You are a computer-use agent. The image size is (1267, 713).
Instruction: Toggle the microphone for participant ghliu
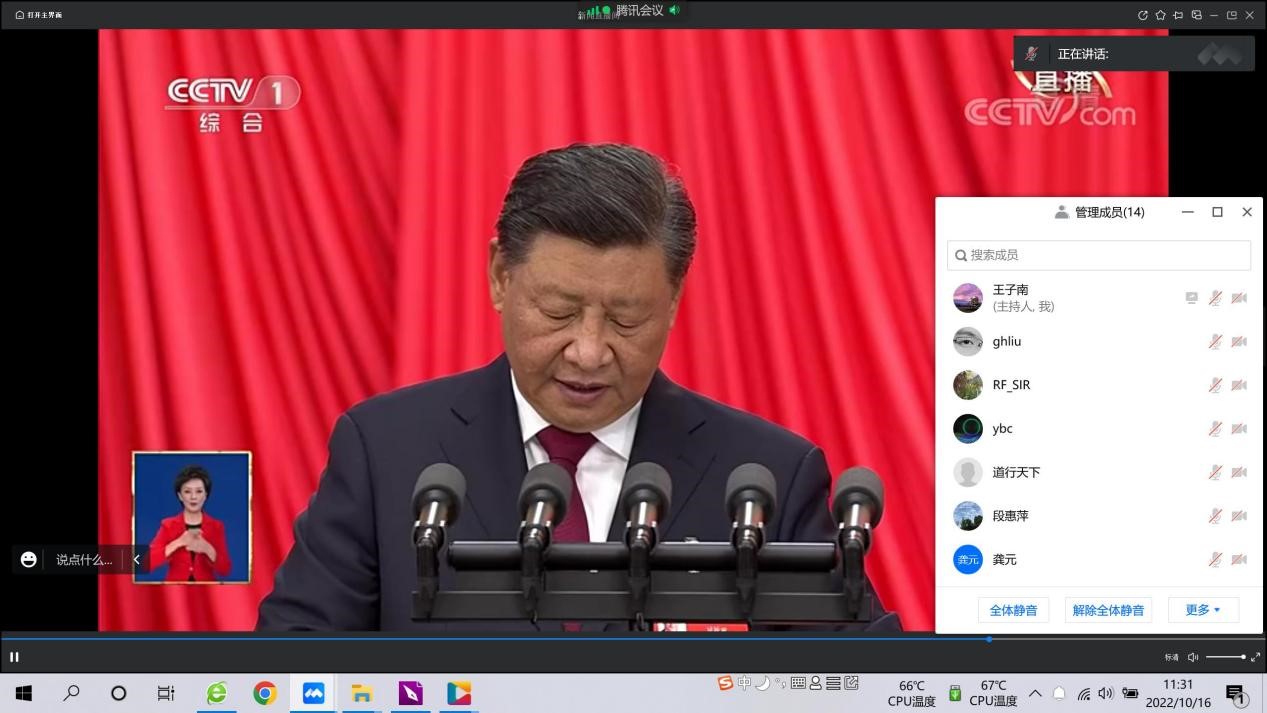pos(1215,342)
